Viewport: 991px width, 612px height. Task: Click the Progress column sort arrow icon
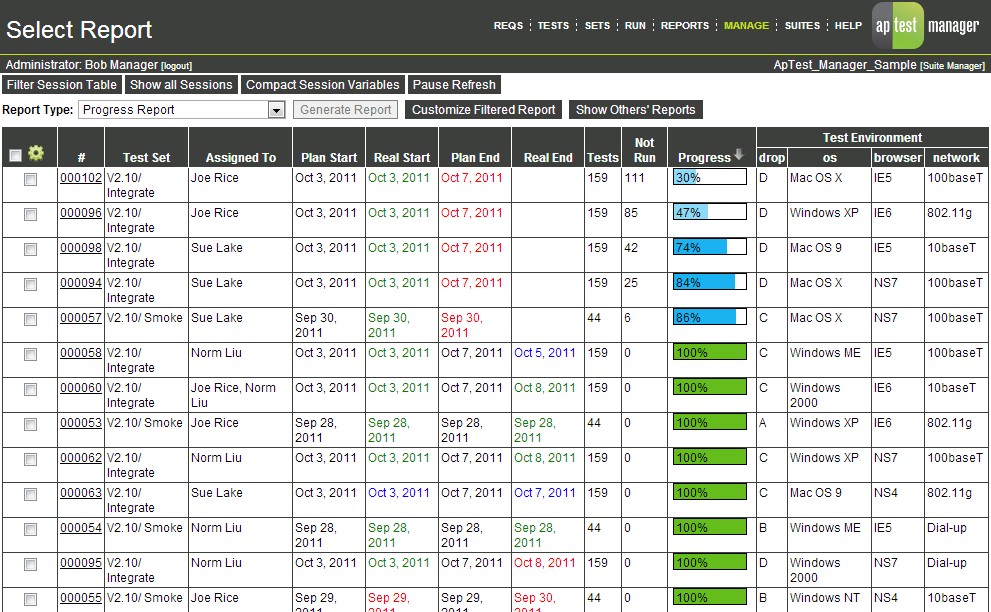[739, 155]
